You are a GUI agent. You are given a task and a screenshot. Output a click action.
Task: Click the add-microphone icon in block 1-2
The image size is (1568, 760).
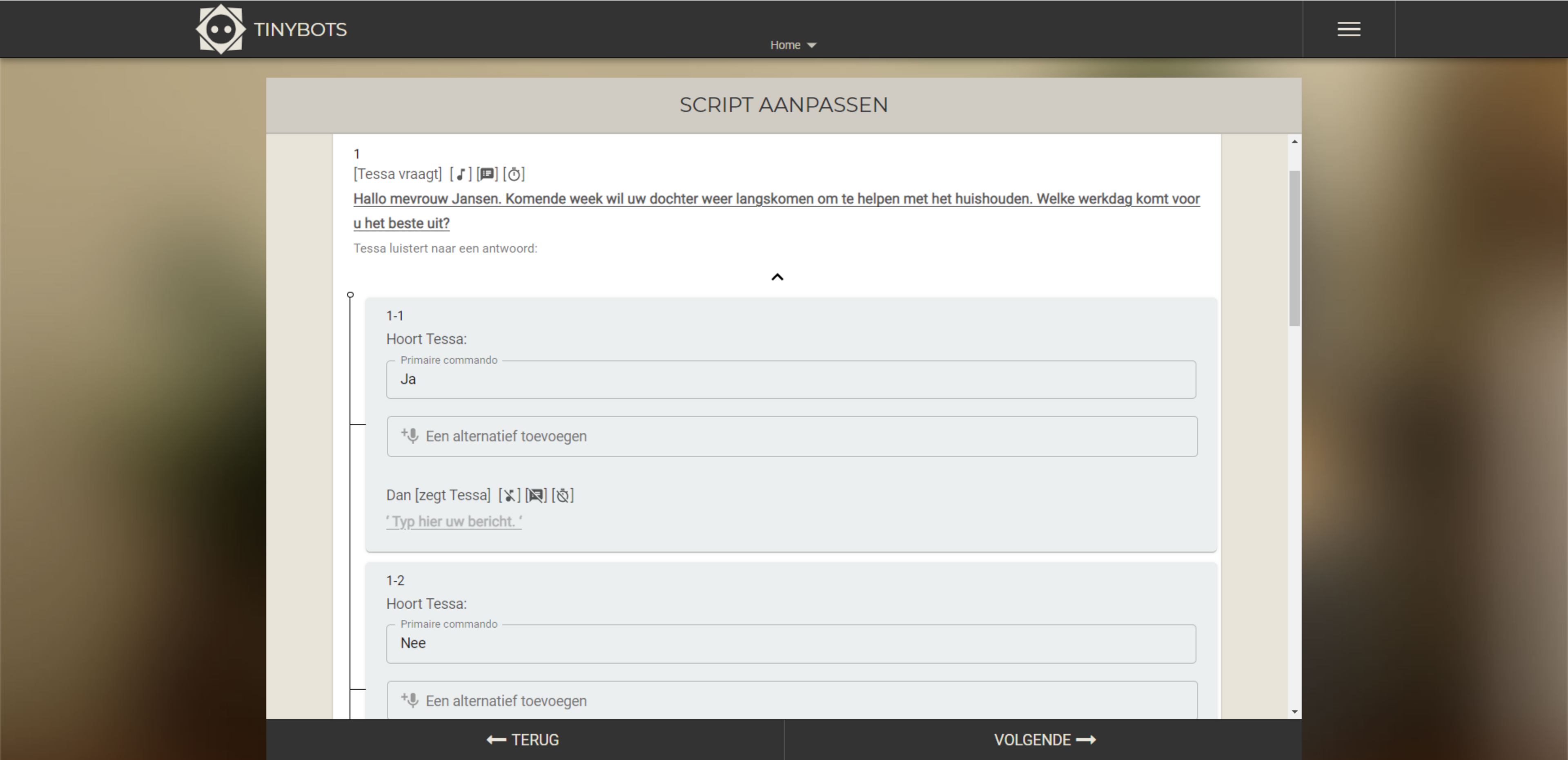click(410, 700)
